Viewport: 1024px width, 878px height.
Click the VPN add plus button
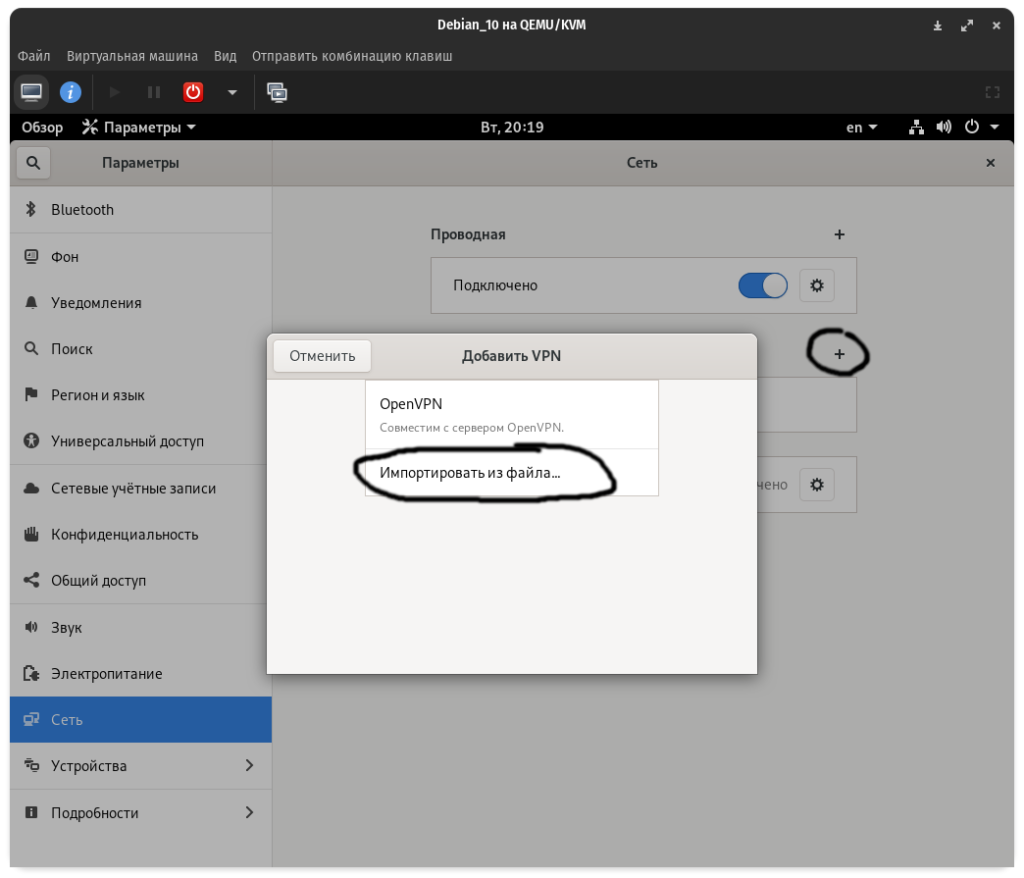coord(839,354)
